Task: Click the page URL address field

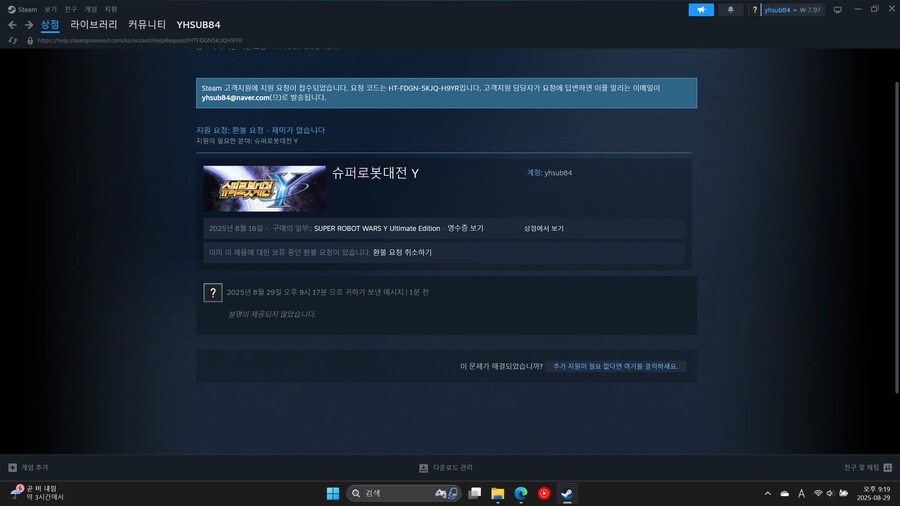Action: 139,41
